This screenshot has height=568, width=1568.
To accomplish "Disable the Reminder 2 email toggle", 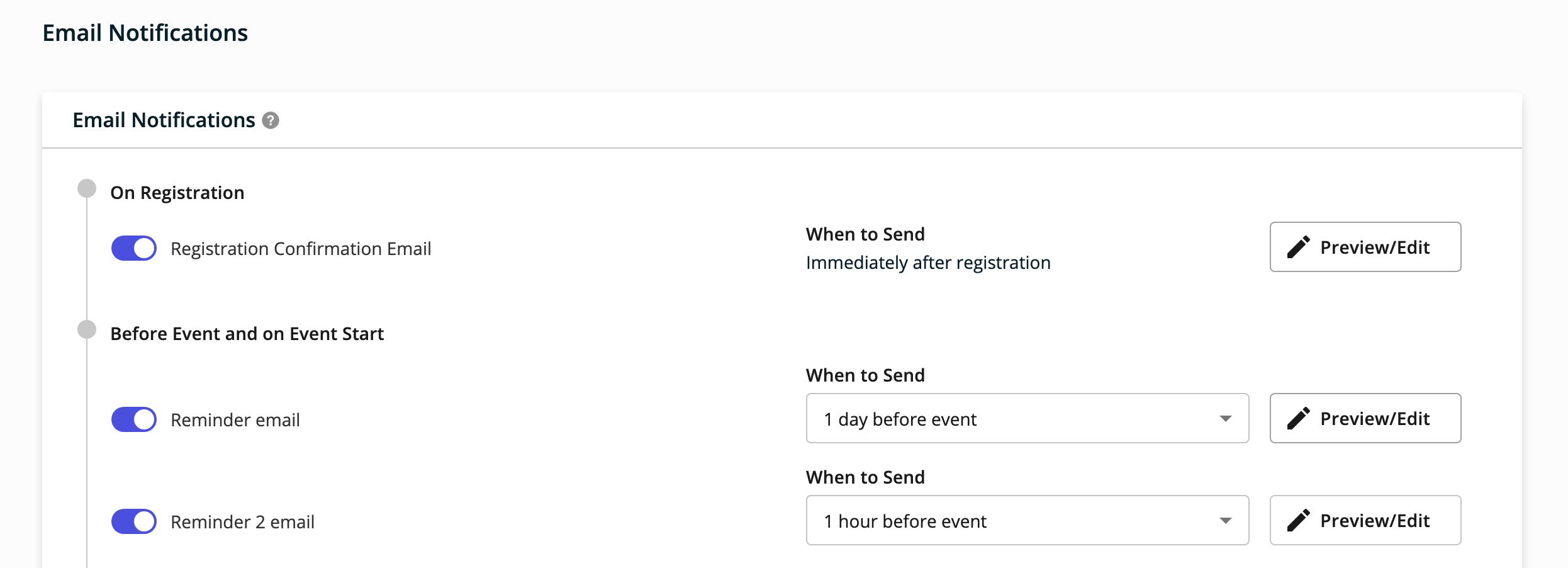I will click(133, 521).
